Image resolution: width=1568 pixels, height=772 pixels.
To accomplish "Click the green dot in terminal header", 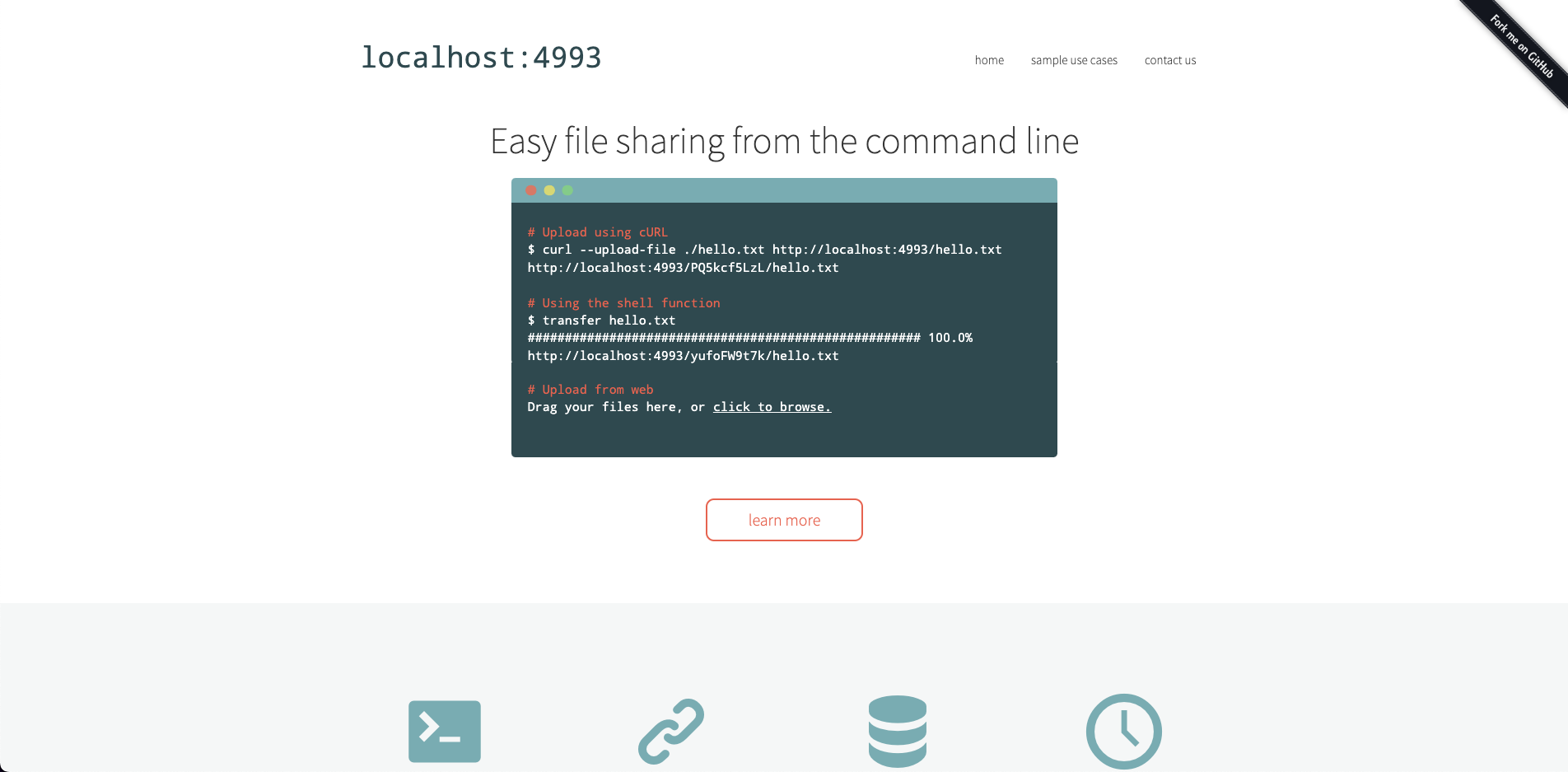I will (x=567, y=190).
